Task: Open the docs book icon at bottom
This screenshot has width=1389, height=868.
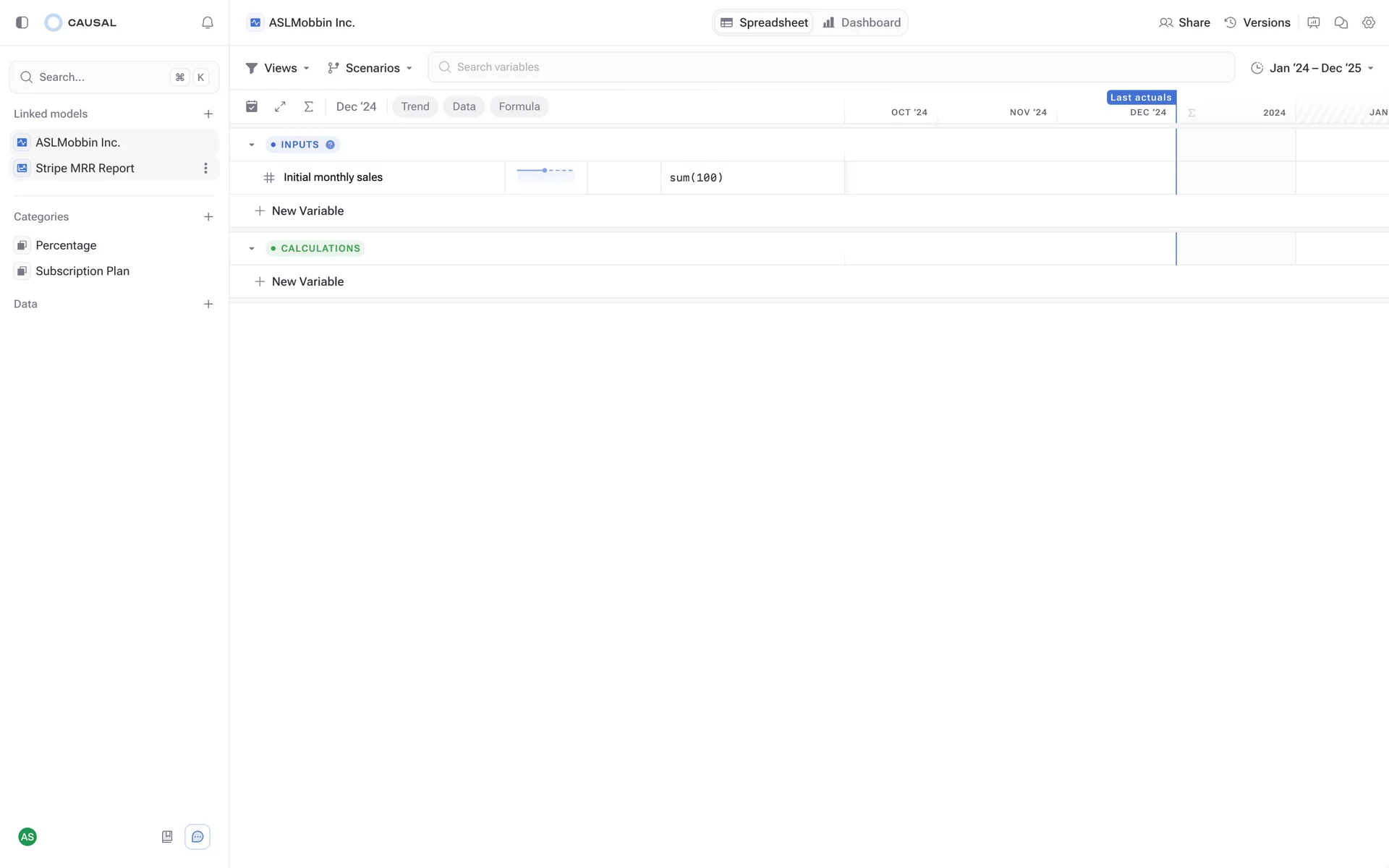Action: tap(167, 837)
